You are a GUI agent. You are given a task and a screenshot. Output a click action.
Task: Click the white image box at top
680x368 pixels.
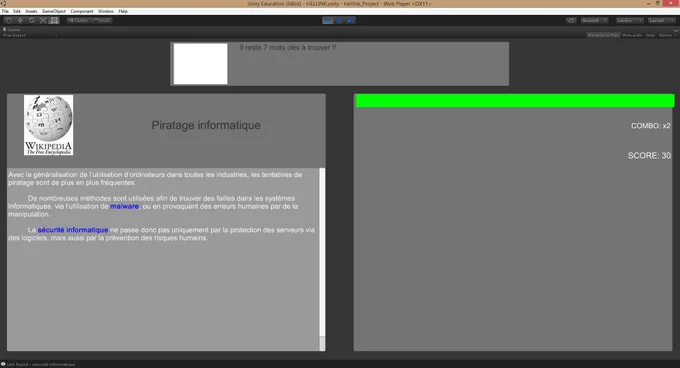pos(200,64)
